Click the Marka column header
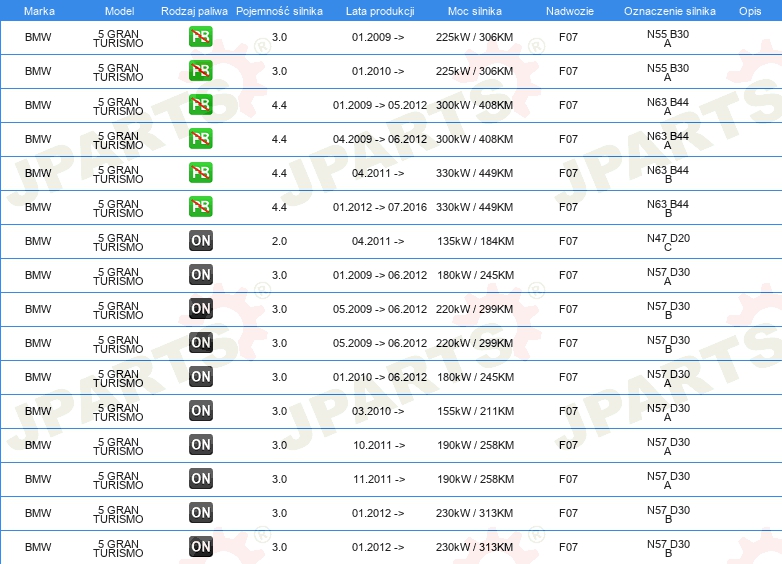This screenshot has height=564, width=782. (x=39, y=11)
